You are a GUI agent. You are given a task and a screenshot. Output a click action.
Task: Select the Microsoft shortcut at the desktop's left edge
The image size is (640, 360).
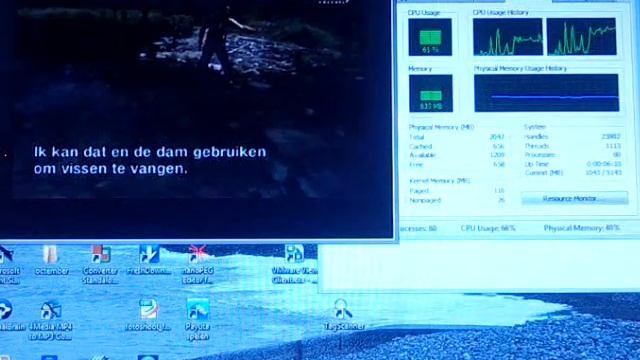click(x=8, y=264)
